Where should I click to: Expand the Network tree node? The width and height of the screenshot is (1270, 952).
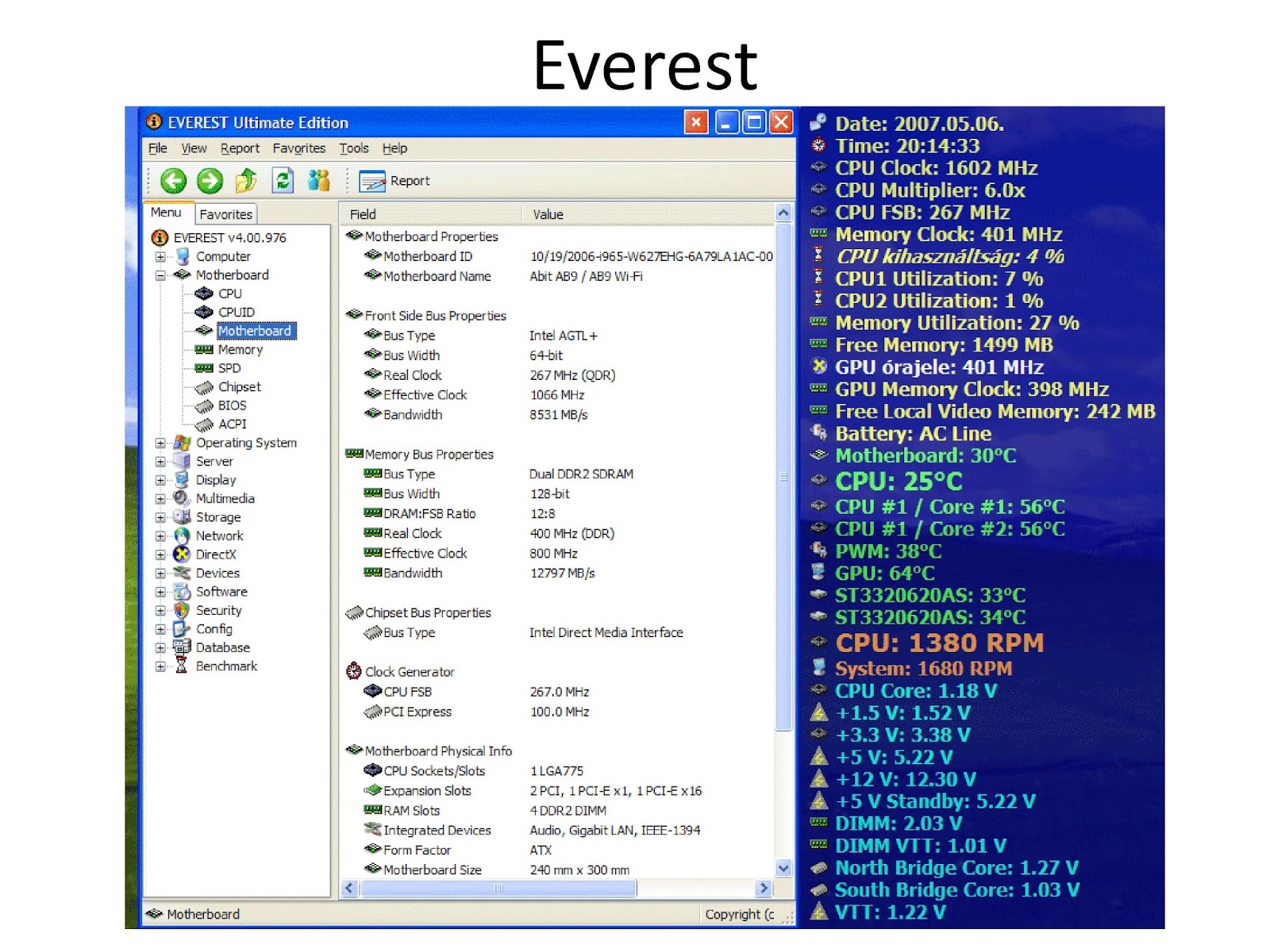160,536
